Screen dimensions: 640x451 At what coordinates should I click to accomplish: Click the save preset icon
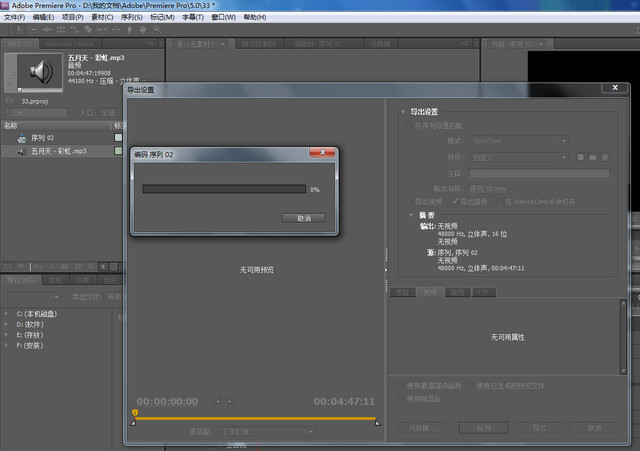pos(580,158)
